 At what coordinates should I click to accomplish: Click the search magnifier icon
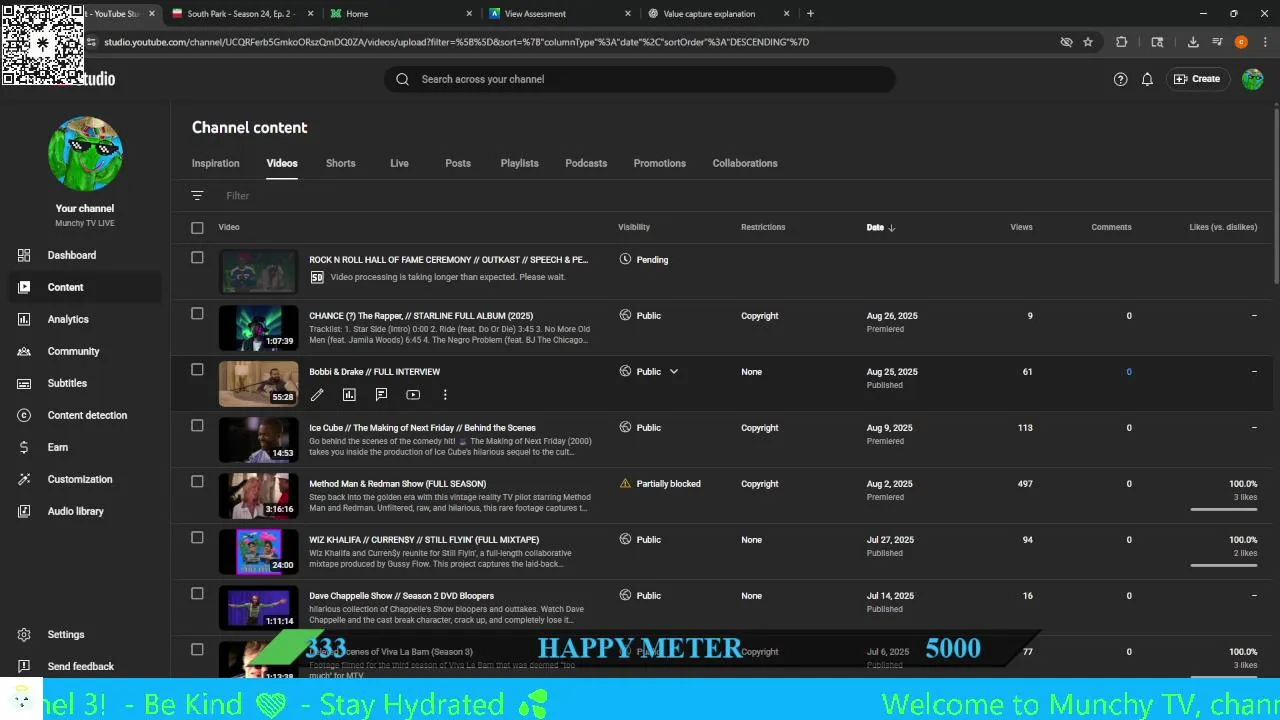point(402,79)
